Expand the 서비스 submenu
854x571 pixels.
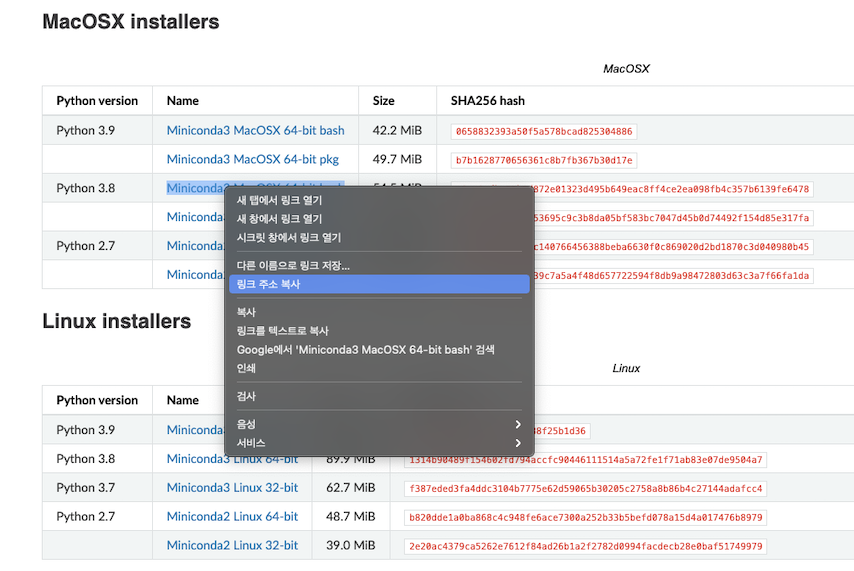[379, 442]
